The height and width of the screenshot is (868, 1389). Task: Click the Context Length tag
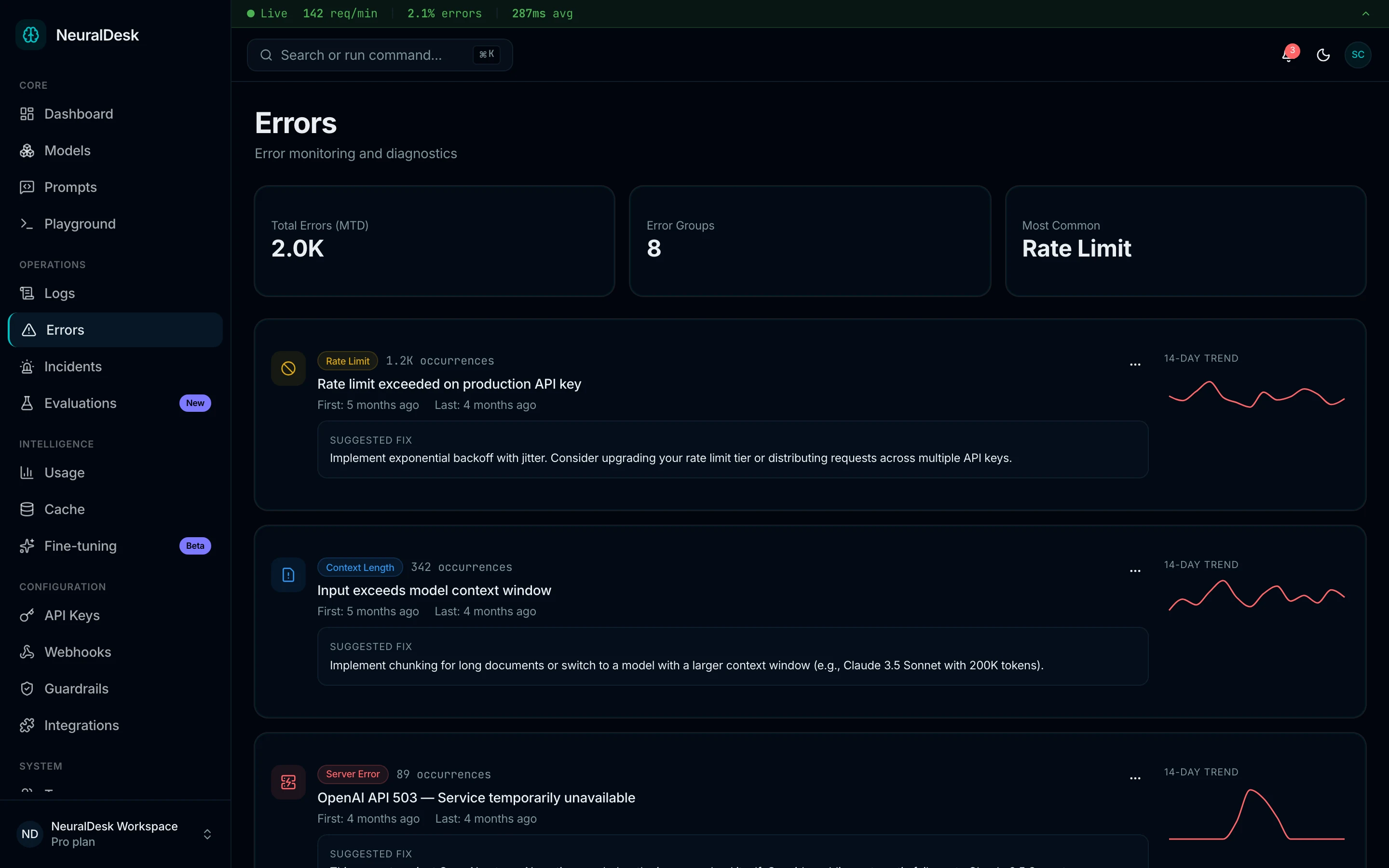[x=360, y=568]
